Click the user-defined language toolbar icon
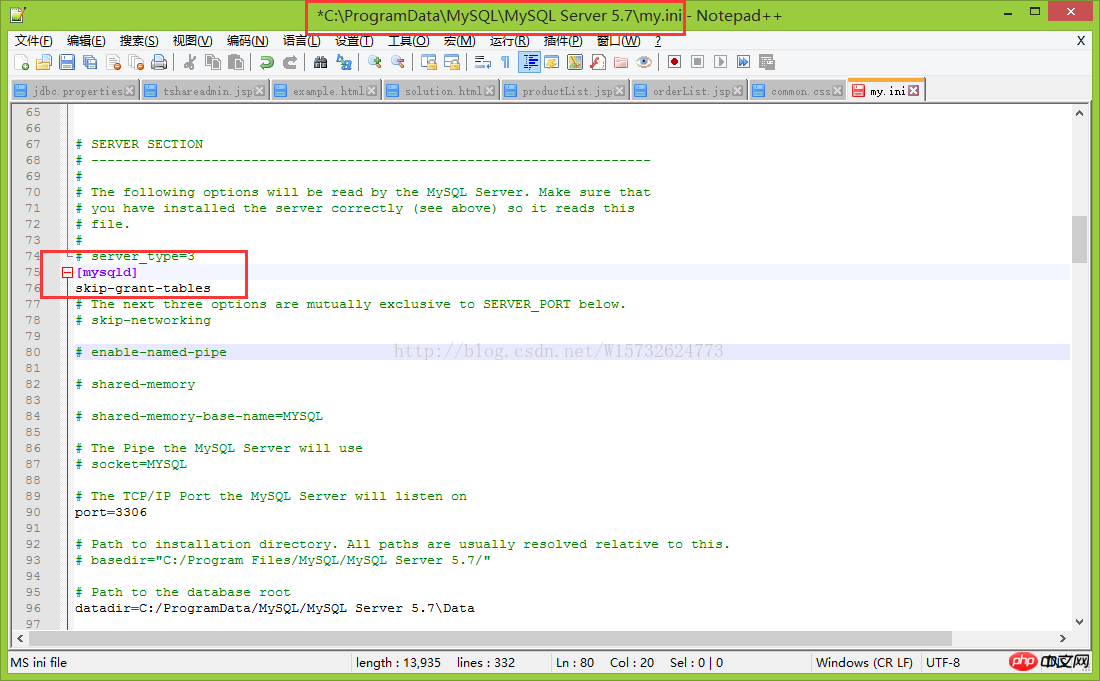 pyautogui.click(x=552, y=62)
